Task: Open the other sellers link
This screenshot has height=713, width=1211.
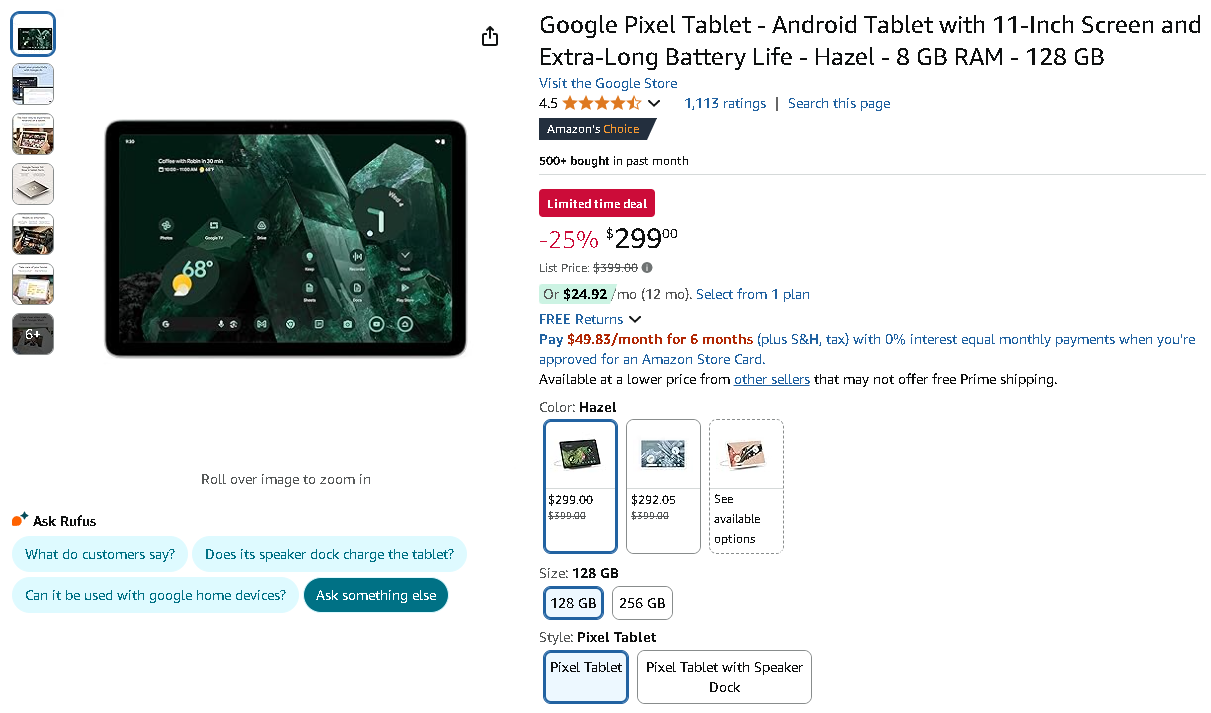Action: [x=771, y=379]
